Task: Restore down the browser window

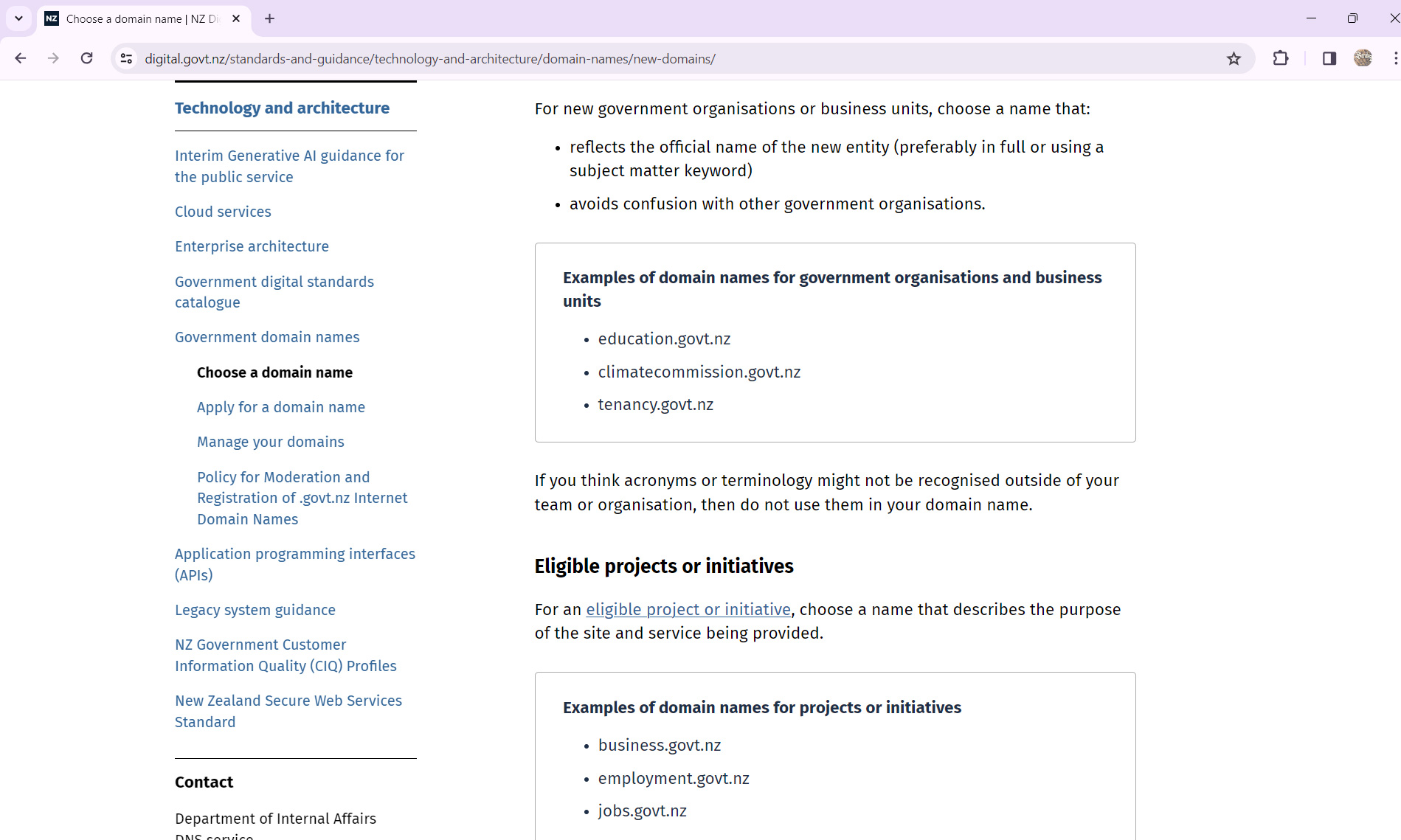Action: click(x=1352, y=18)
